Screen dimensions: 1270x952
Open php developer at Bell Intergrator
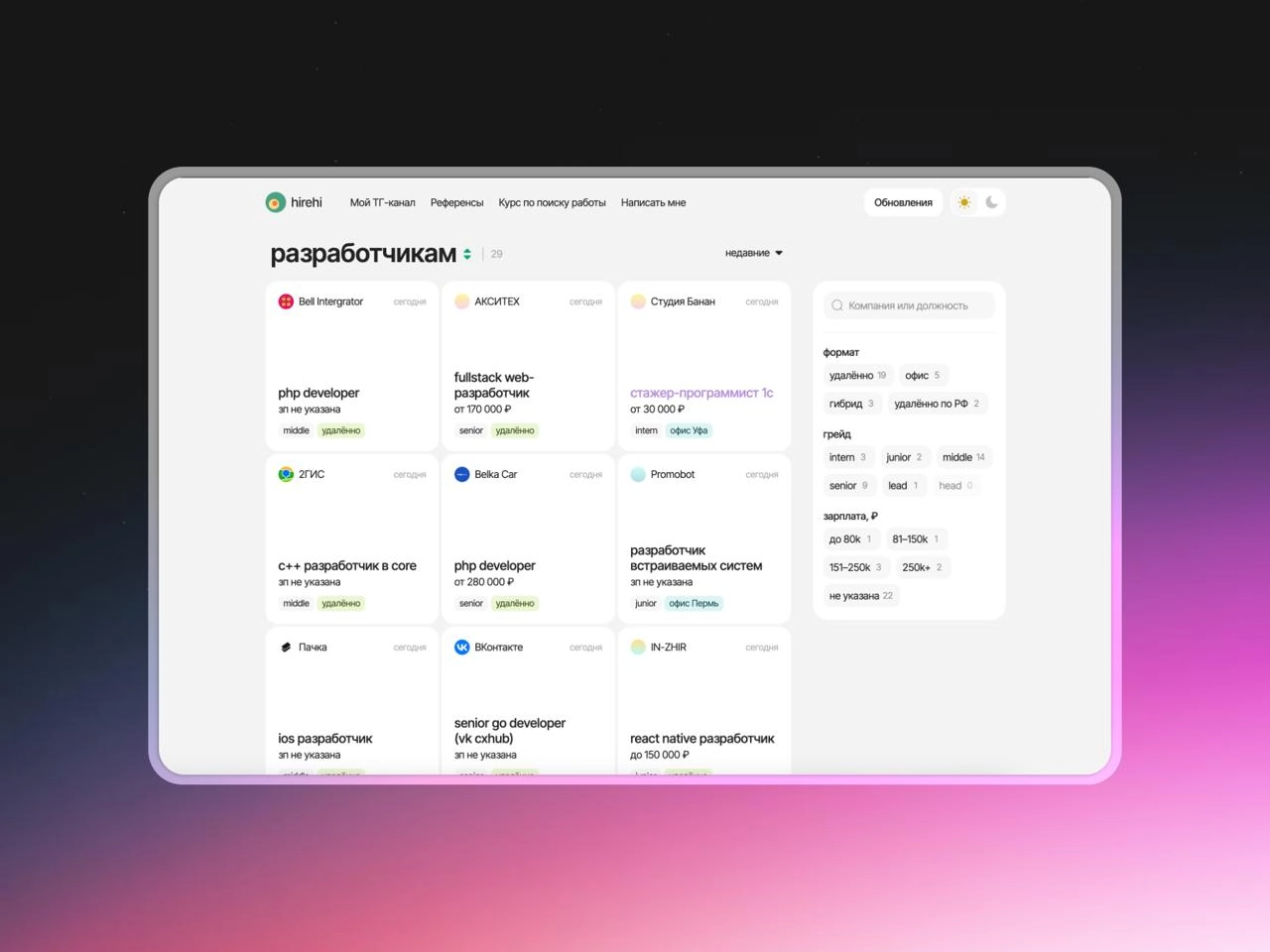pos(318,393)
